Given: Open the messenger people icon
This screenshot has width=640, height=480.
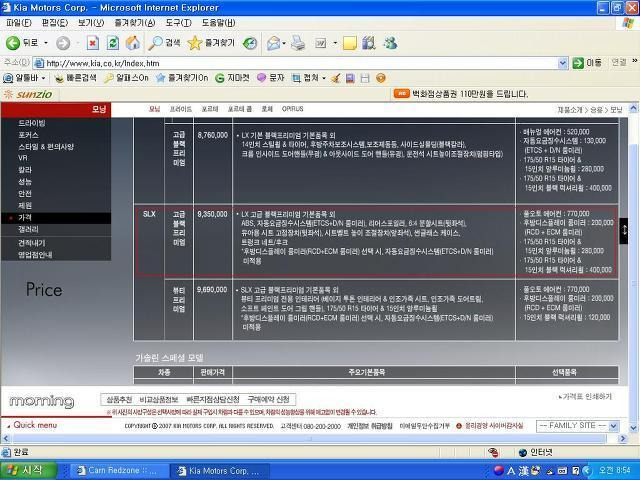Looking at the screenshot, I should pos(390,43).
